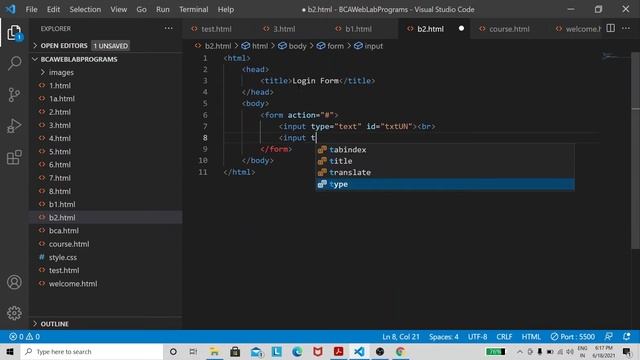Click Spaces: 4 indentation setting
Viewport: 640px width, 360px height.
[x=444, y=337]
